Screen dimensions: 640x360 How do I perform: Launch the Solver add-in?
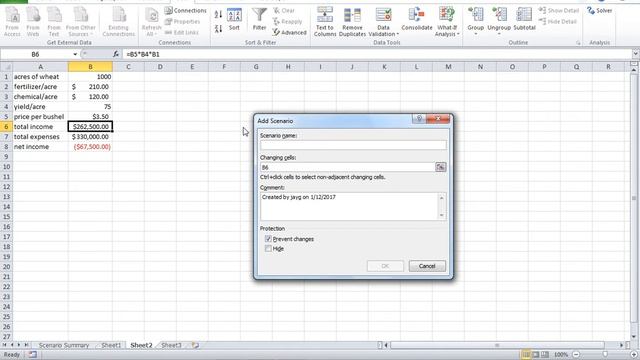coord(600,11)
